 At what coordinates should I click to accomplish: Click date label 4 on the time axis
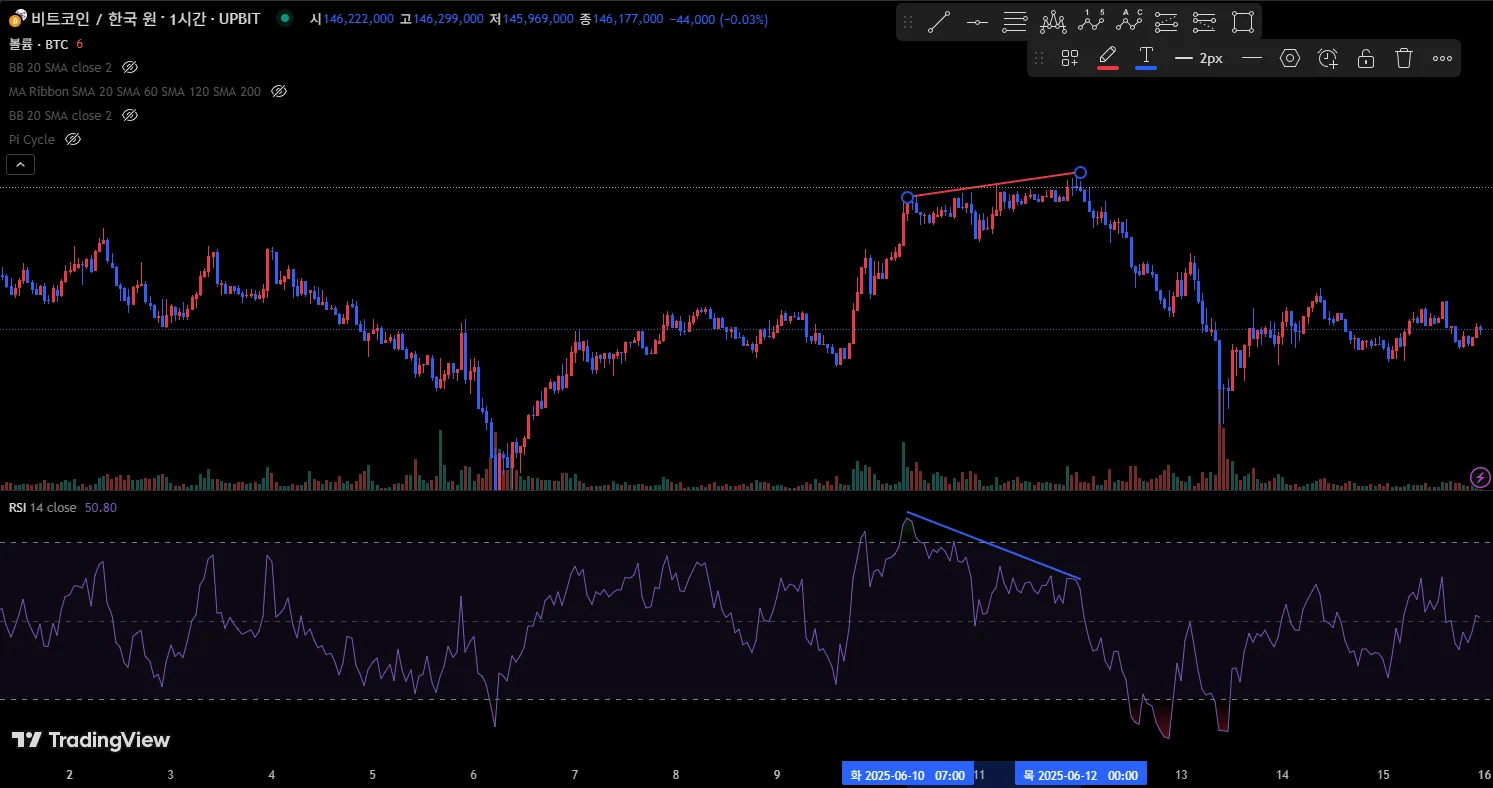pyautogui.click(x=272, y=775)
